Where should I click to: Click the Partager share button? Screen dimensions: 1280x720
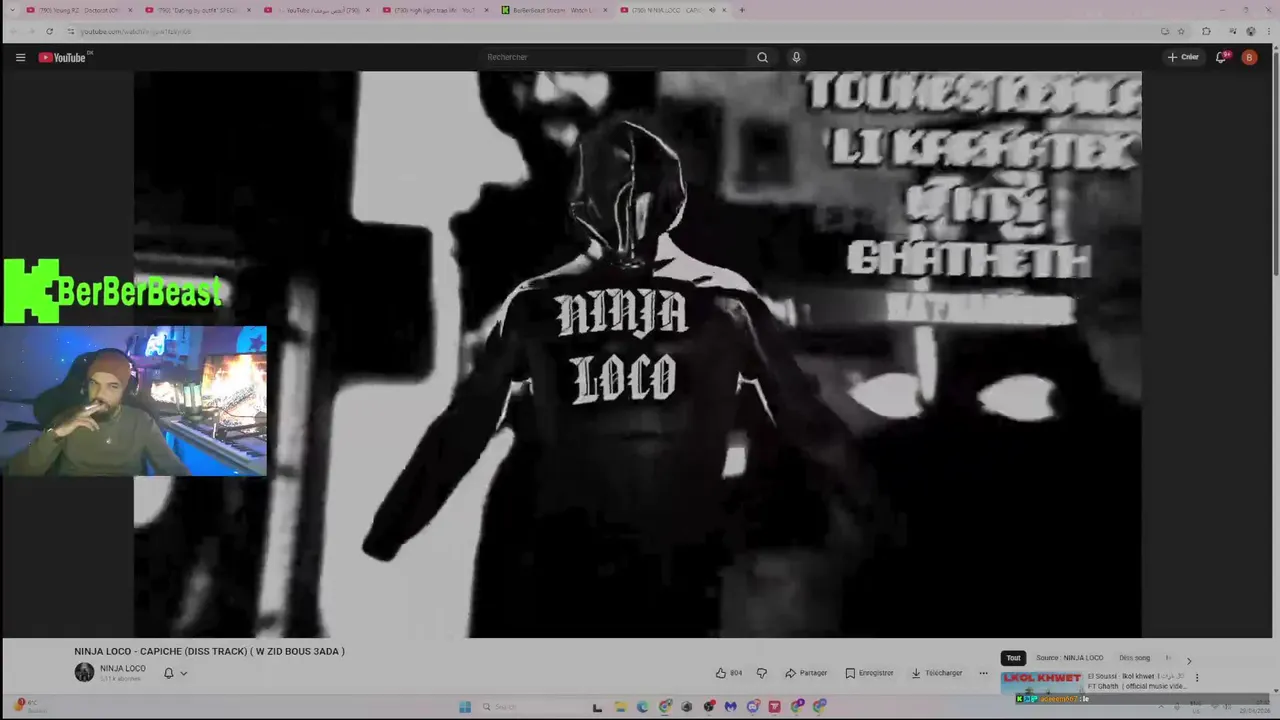pyautogui.click(x=806, y=673)
